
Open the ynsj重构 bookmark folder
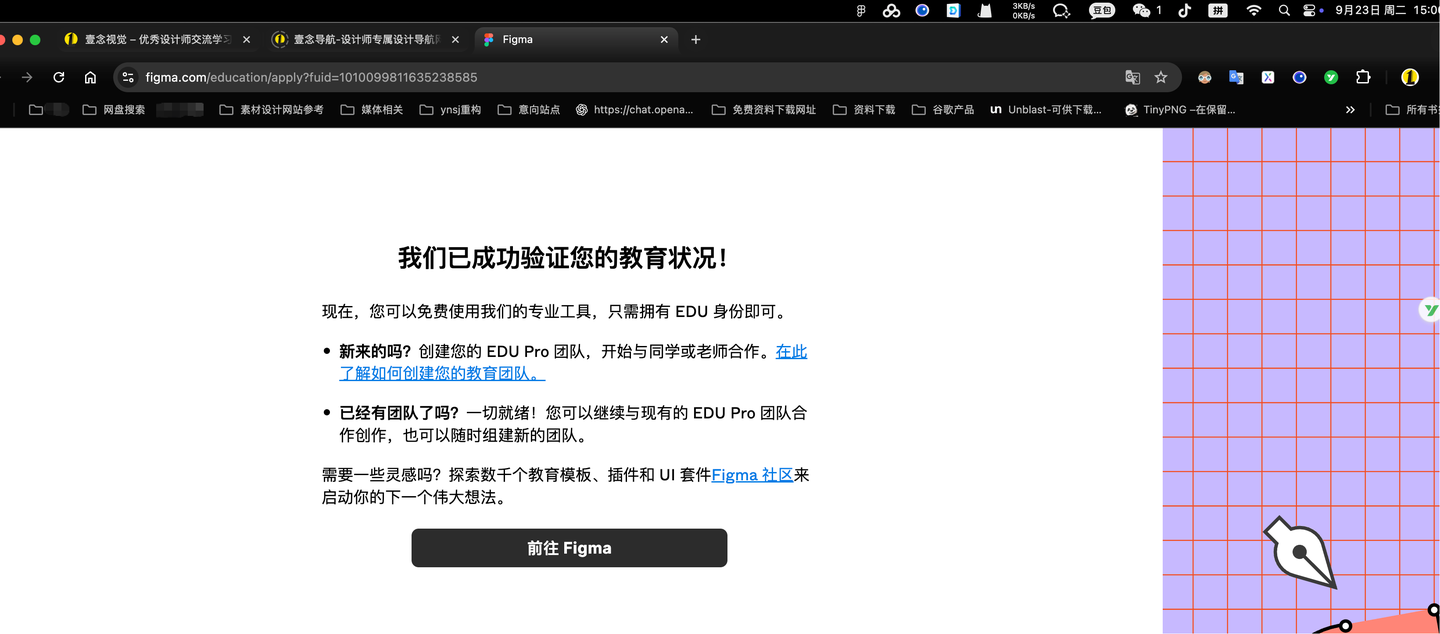[x=450, y=110]
